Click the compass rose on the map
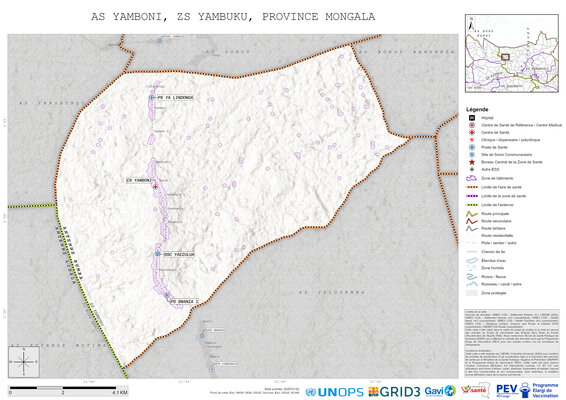The image size is (566, 400). click(24, 362)
